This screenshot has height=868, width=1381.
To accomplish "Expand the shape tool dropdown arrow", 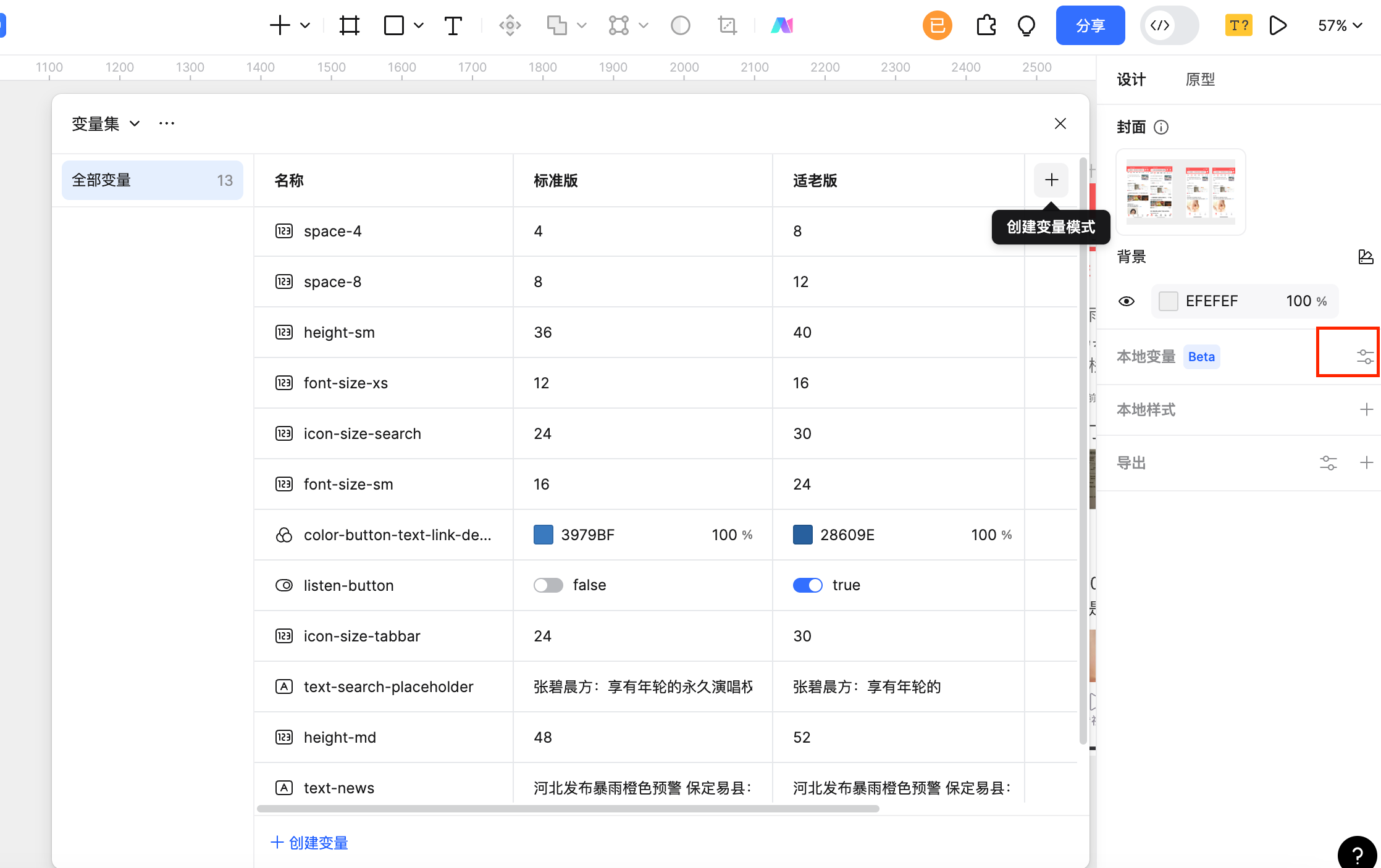I will [419, 25].
